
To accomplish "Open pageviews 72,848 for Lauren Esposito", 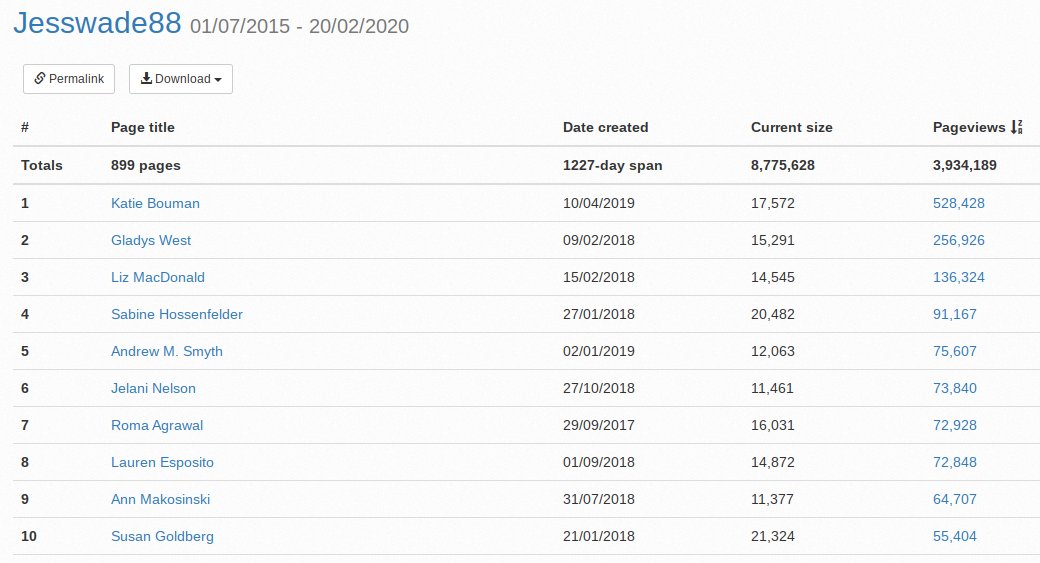I will tap(954, 463).
